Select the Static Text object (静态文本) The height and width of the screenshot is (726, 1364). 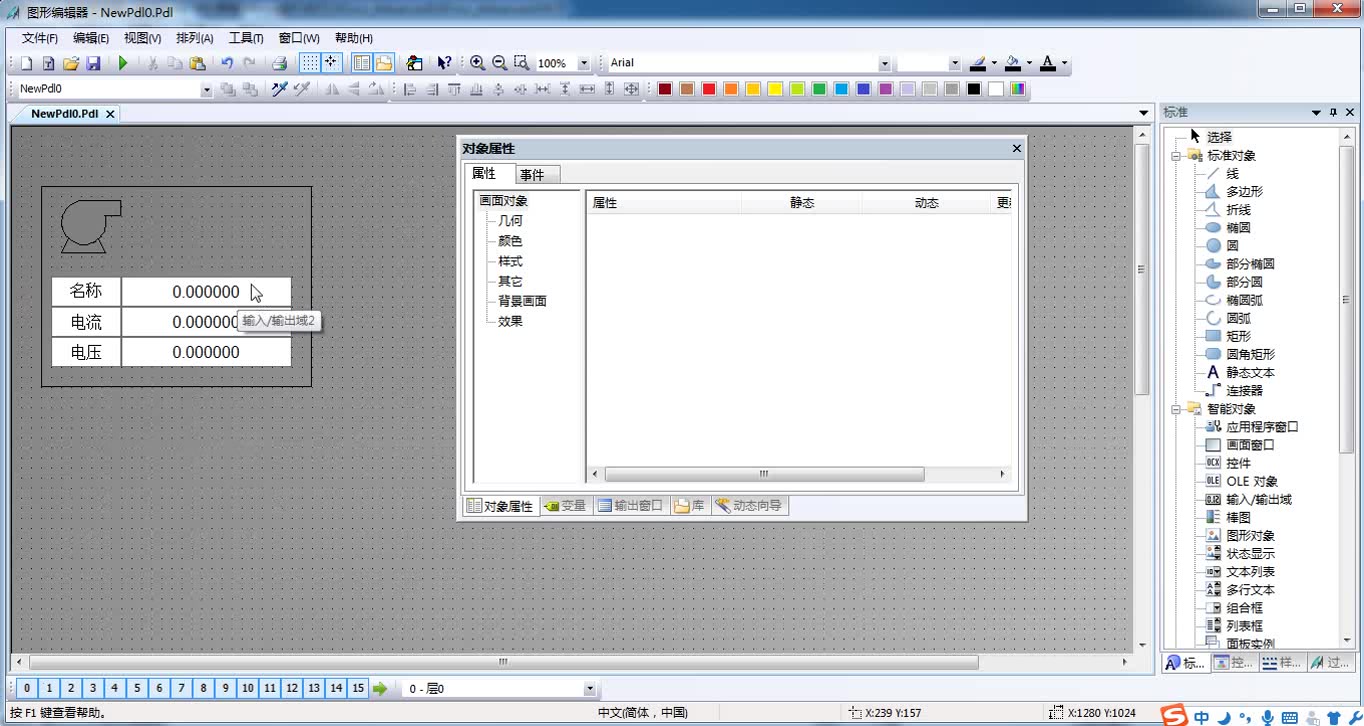(1250, 372)
